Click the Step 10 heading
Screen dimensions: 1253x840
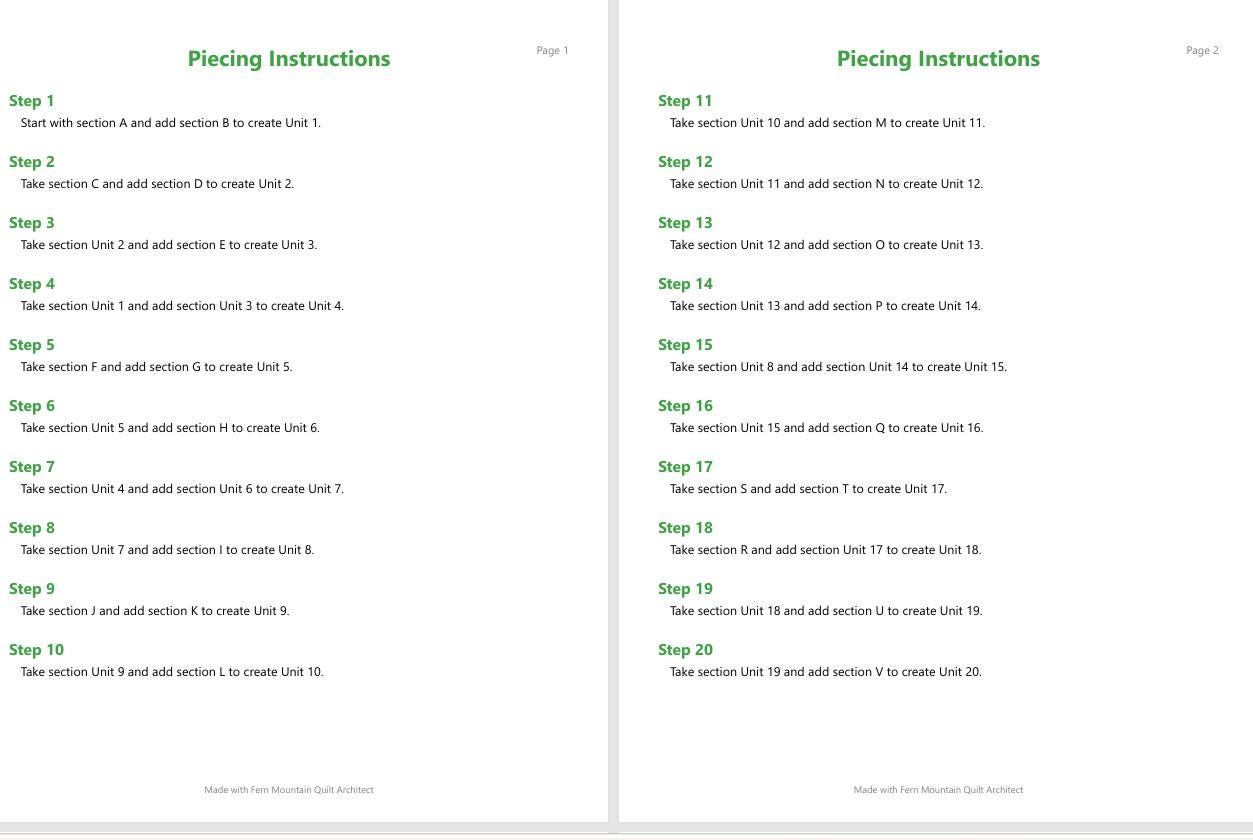point(36,649)
